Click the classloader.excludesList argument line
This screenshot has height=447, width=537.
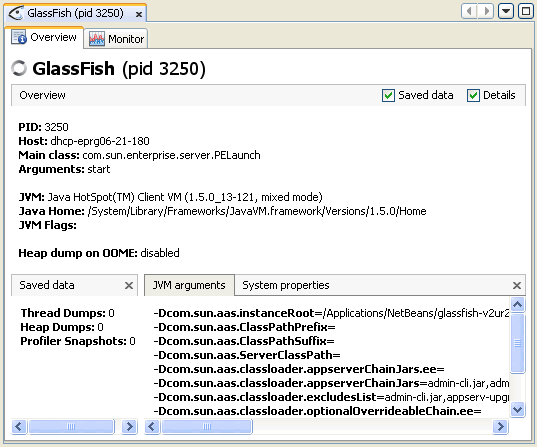(331, 397)
